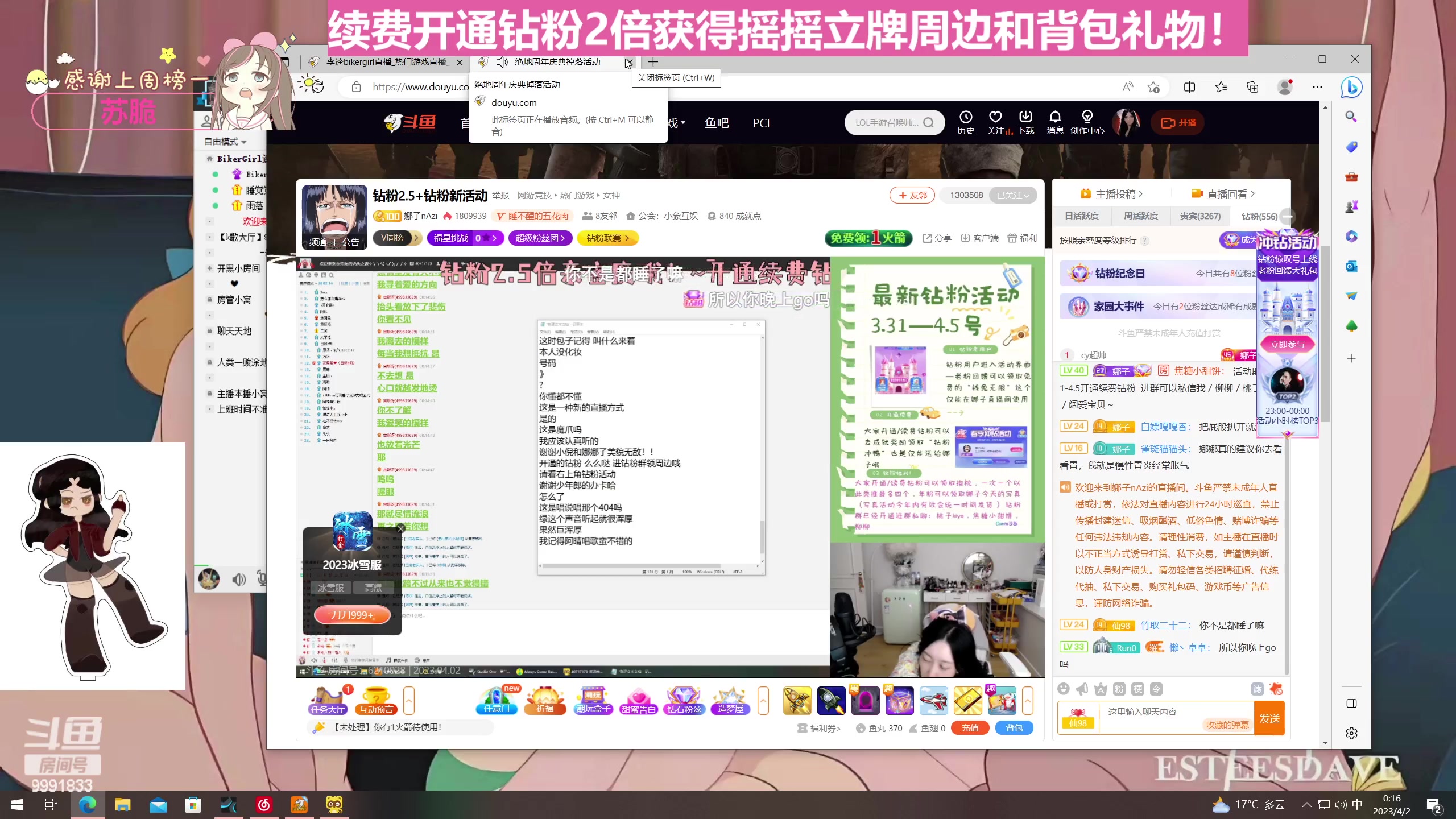Open Edge sidebar Outlook icon
1456x819 pixels.
[x=1351, y=266]
